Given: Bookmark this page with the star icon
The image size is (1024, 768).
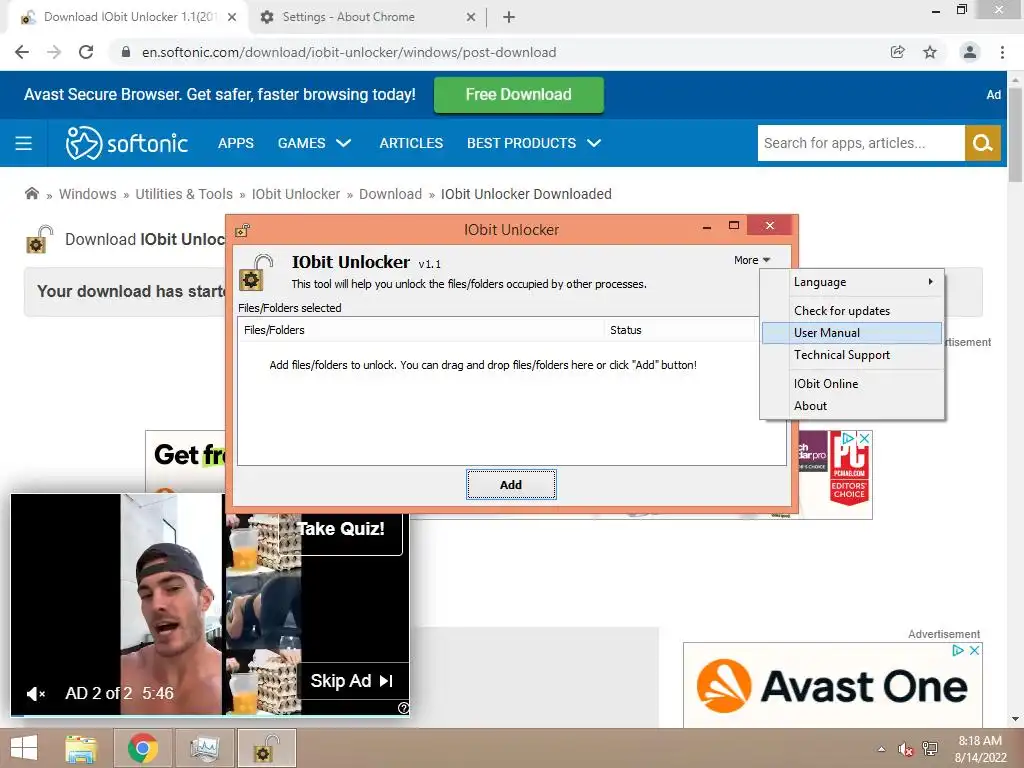Looking at the screenshot, I should click(930, 52).
